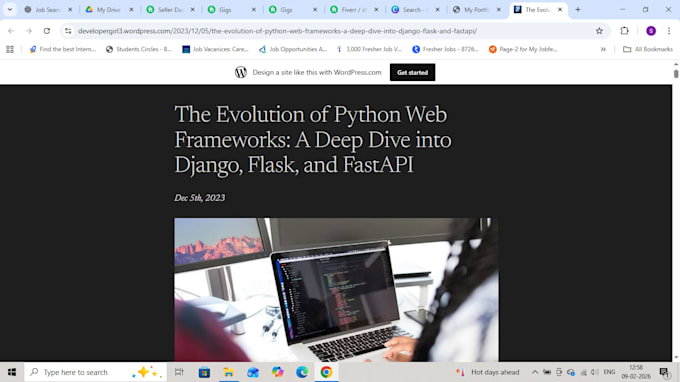
Task: Open Copilot from taskbar
Action: coord(278,372)
